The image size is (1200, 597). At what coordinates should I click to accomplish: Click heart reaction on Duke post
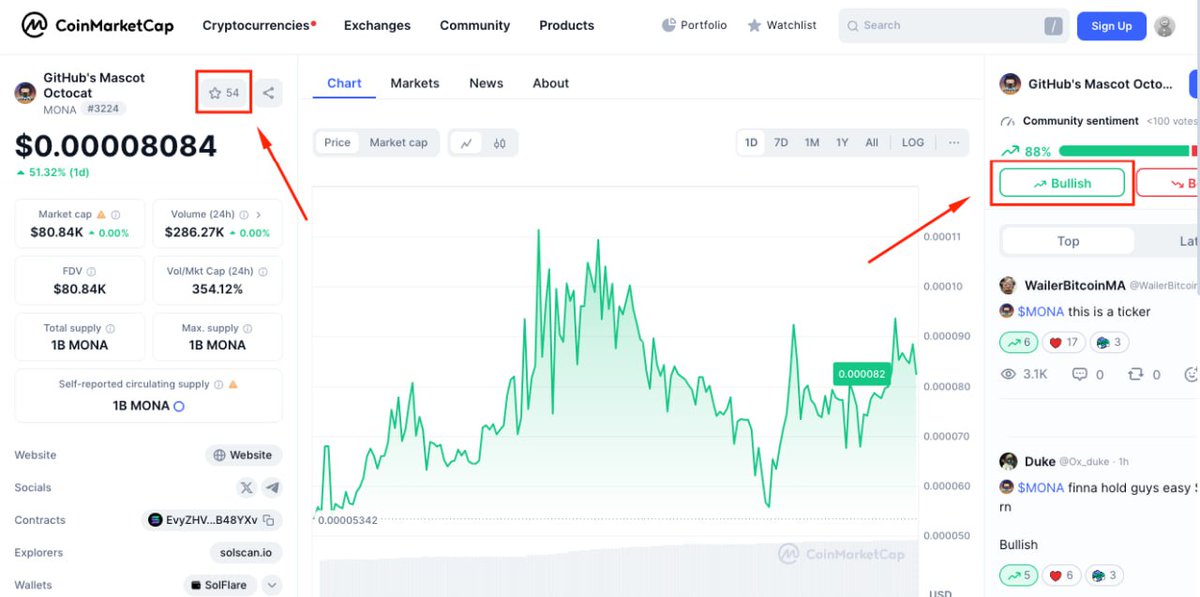1063,576
